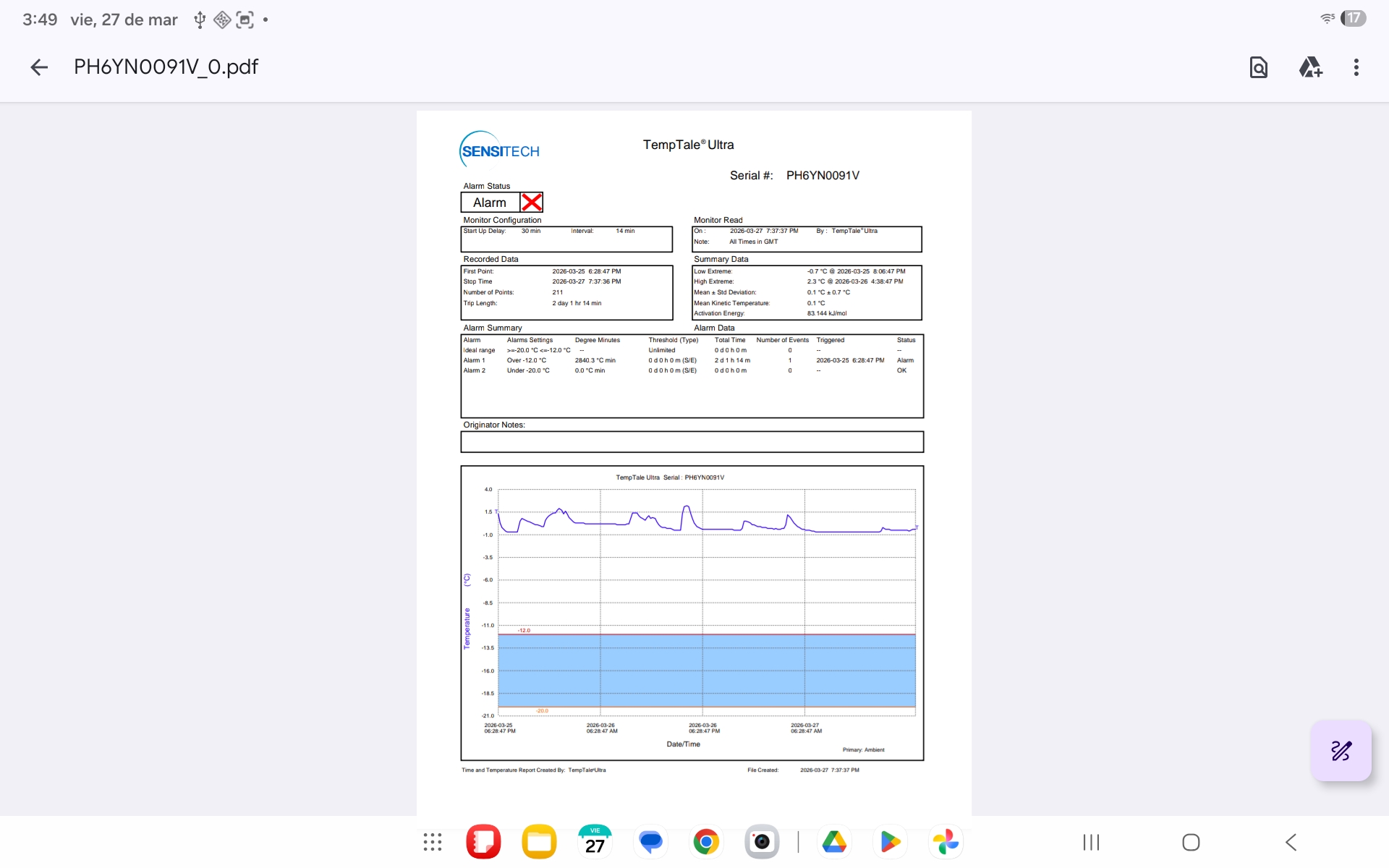This screenshot has height=868, width=1389.
Task: Tap the PH6YN0091V_0.pdf file title
Action: tap(166, 67)
